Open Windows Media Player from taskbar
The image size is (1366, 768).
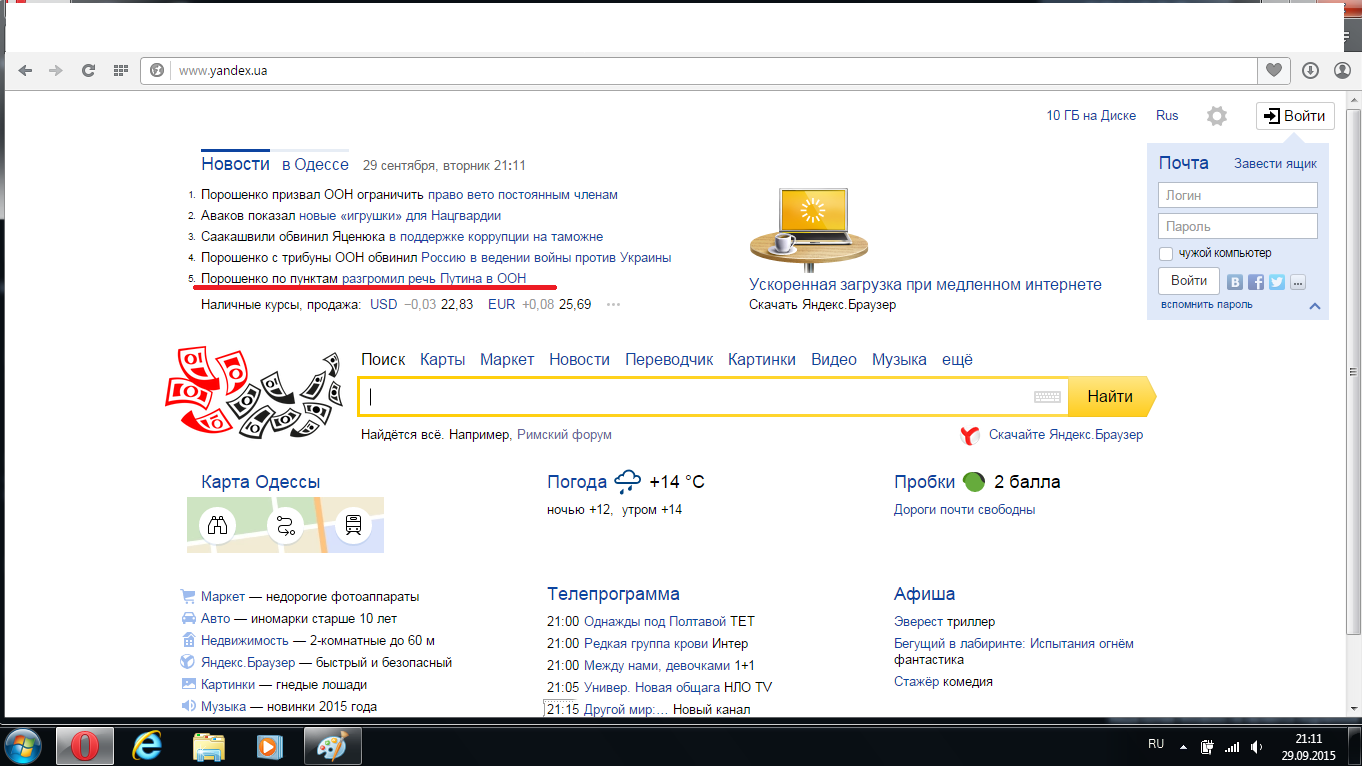pos(269,747)
